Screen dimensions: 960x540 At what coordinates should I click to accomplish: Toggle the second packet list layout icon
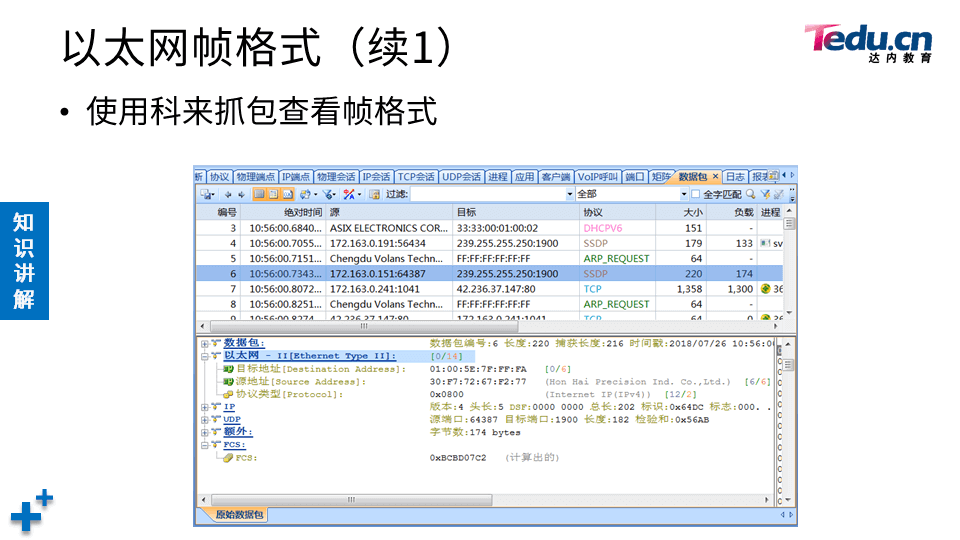tap(273, 194)
